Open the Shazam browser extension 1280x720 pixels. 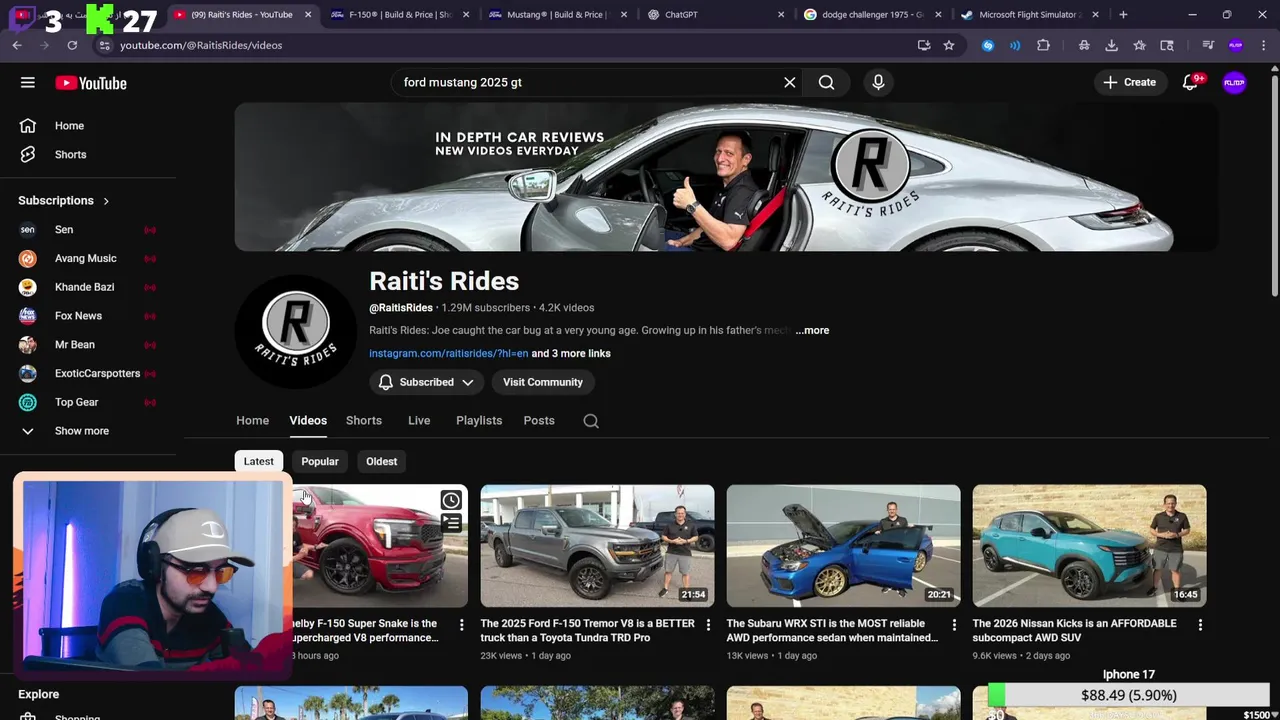[988, 45]
